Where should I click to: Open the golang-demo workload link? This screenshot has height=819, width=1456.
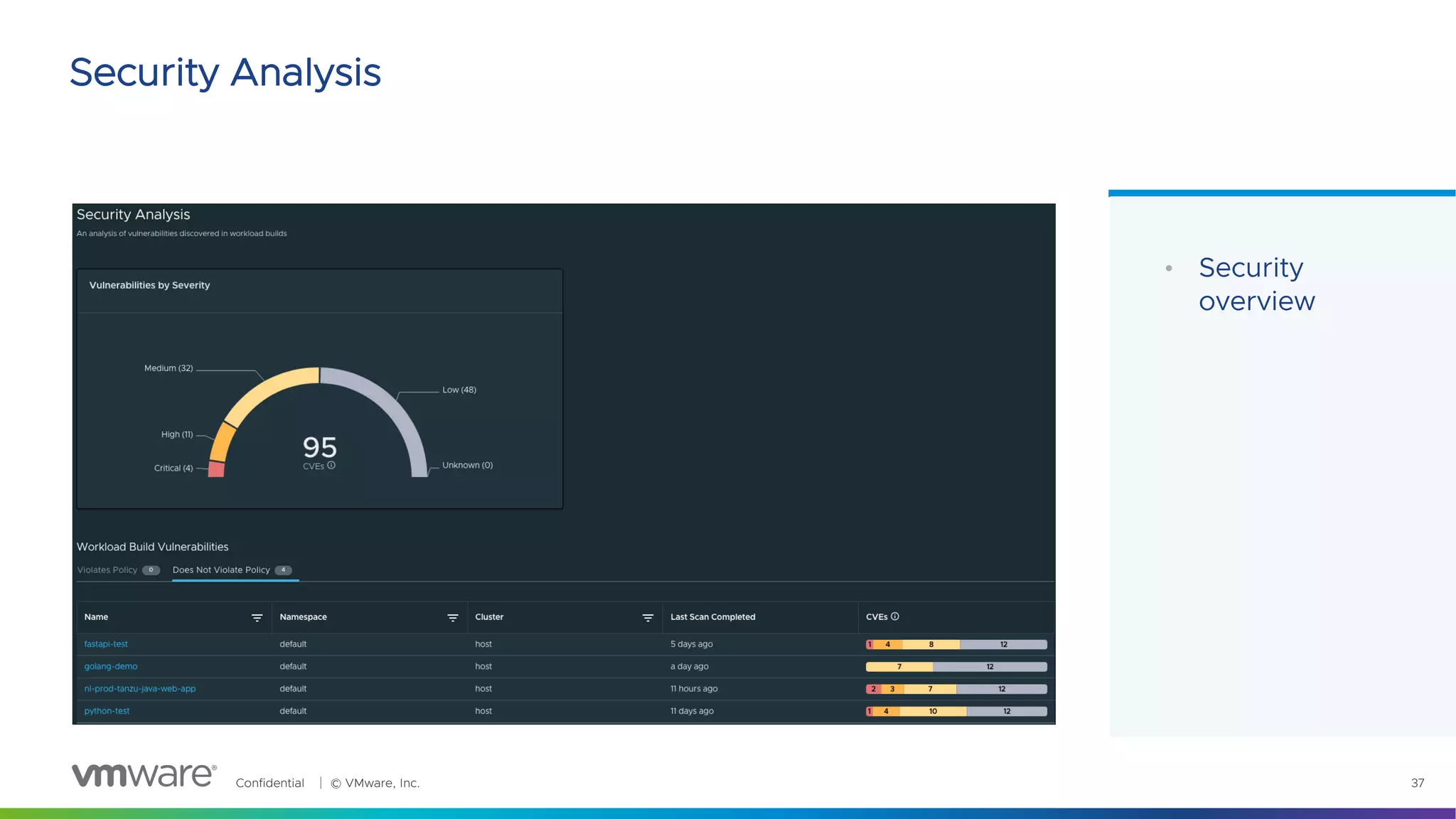tap(111, 666)
